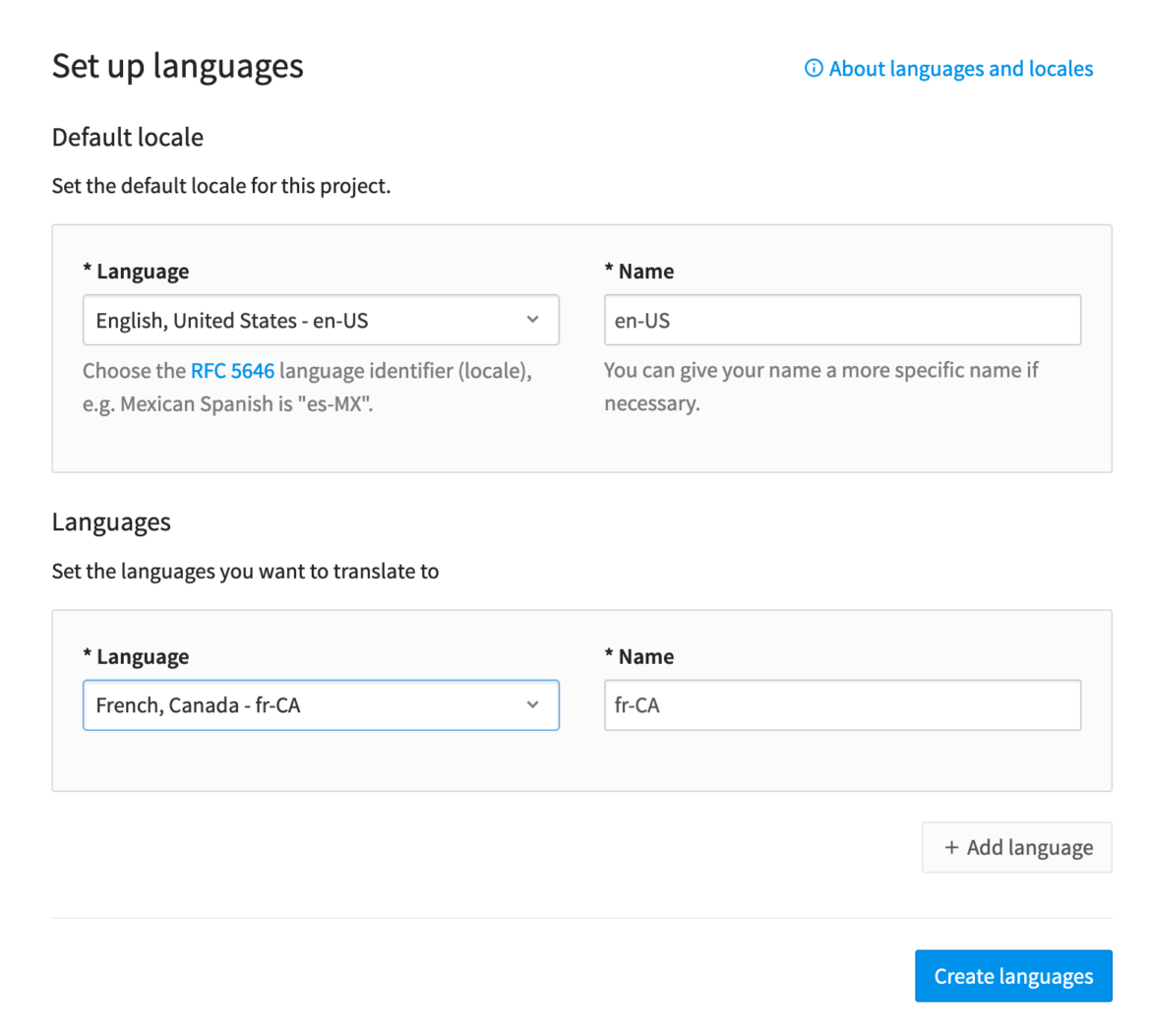The width and height of the screenshot is (1151, 1036).
Task: Click the Languages section title
Action: [x=111, y=521]
